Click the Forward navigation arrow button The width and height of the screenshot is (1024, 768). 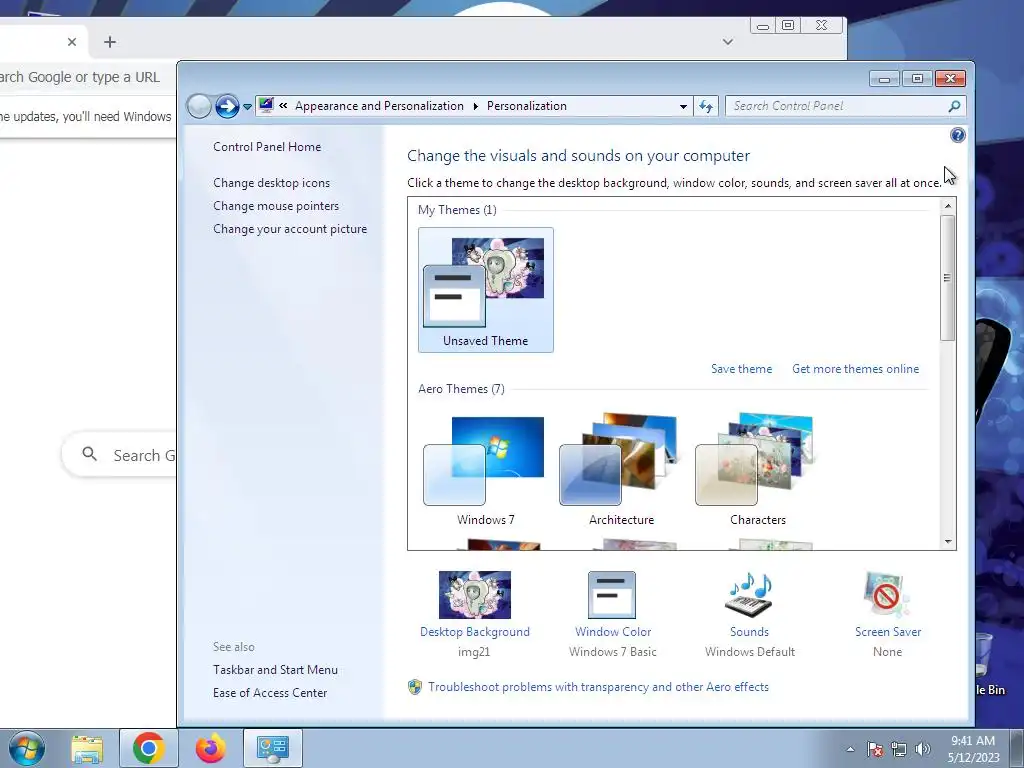point(227,106)
